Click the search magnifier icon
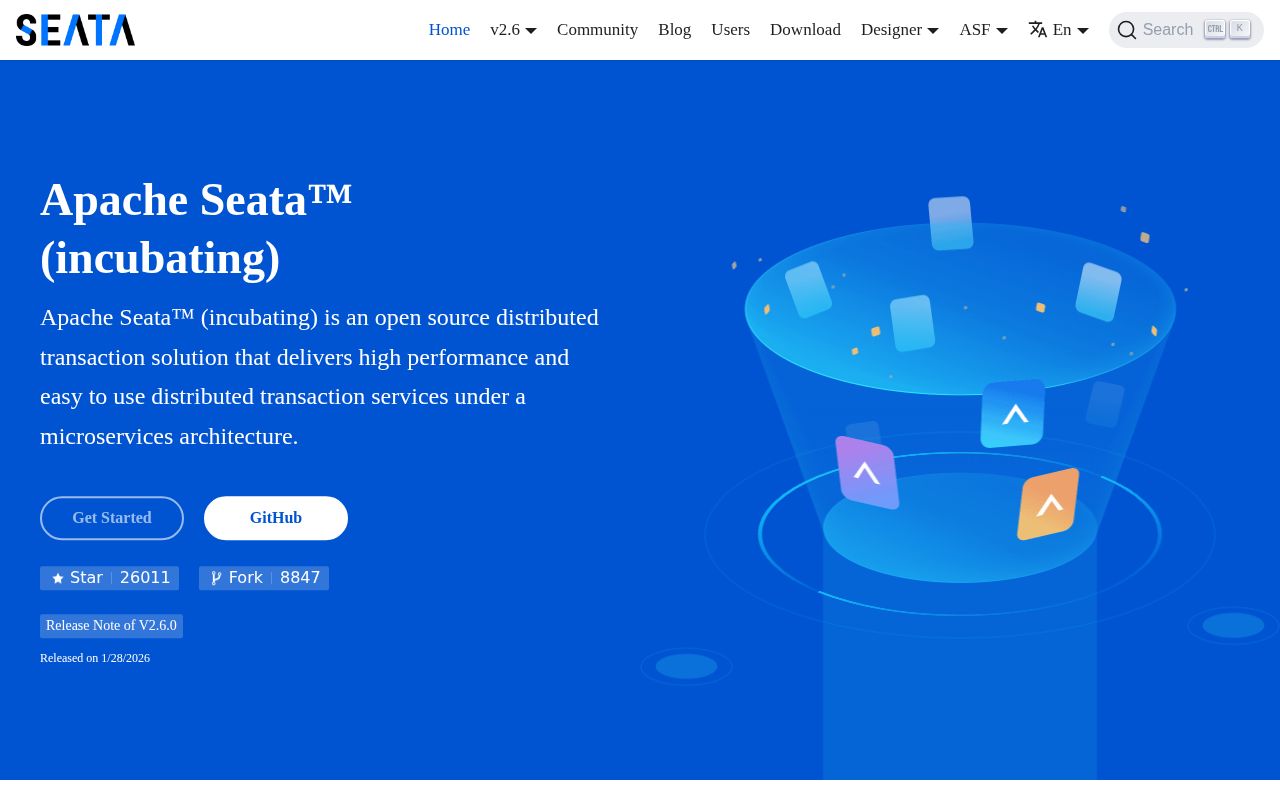1280x800 pixels. tap(1127, 30)
